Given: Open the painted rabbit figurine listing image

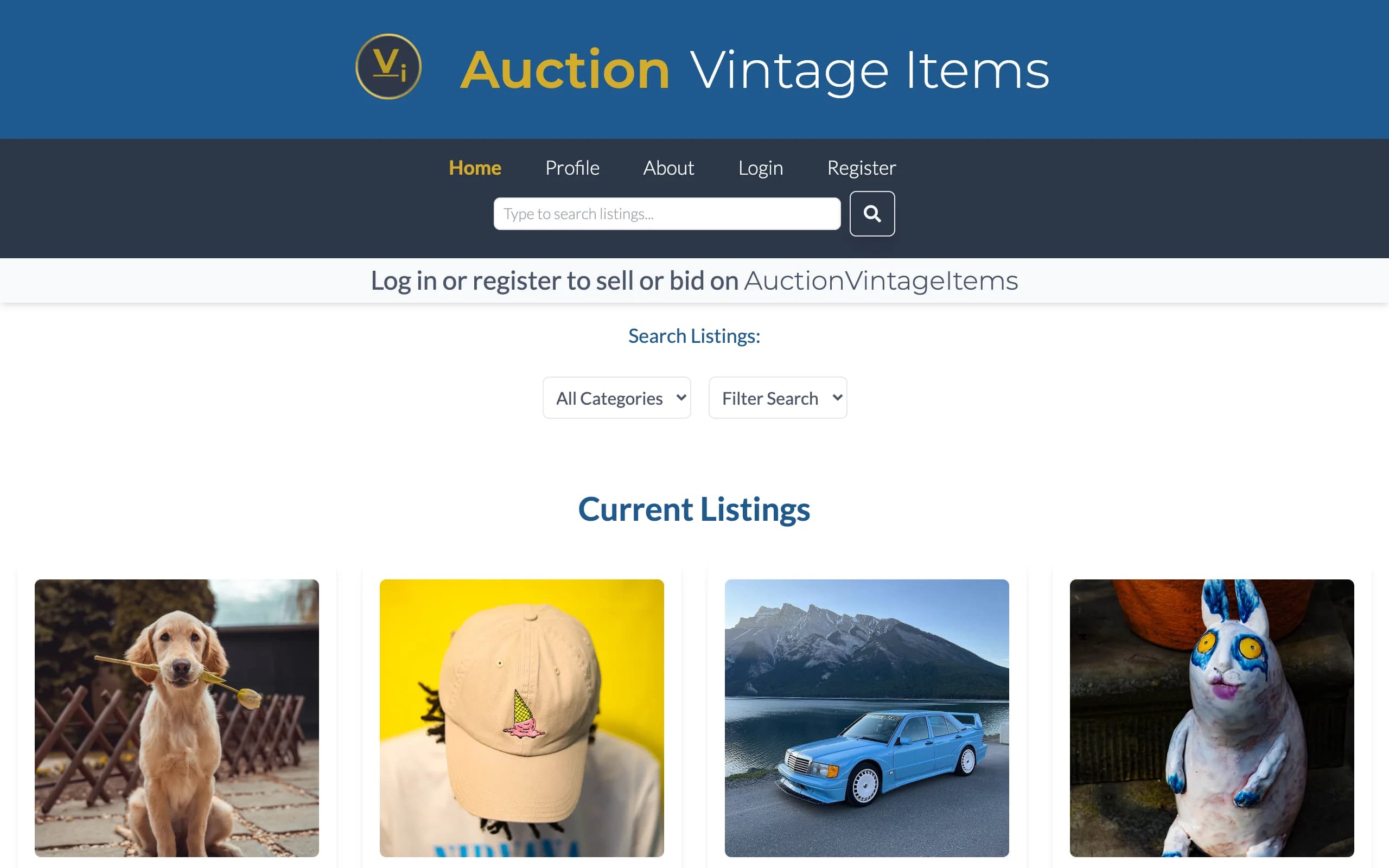Looking at the screenshot, I should click(x=1212, y=718).
